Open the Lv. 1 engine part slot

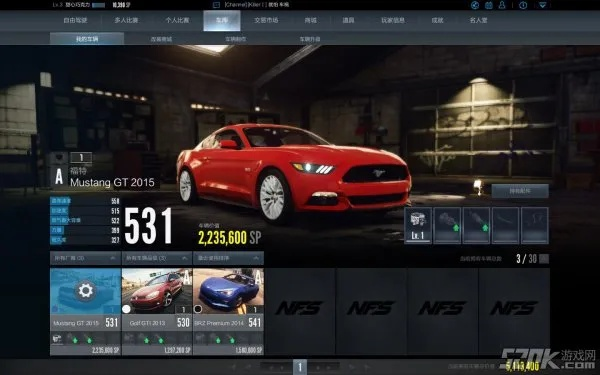pyautogui.click(x=418, y=225)
